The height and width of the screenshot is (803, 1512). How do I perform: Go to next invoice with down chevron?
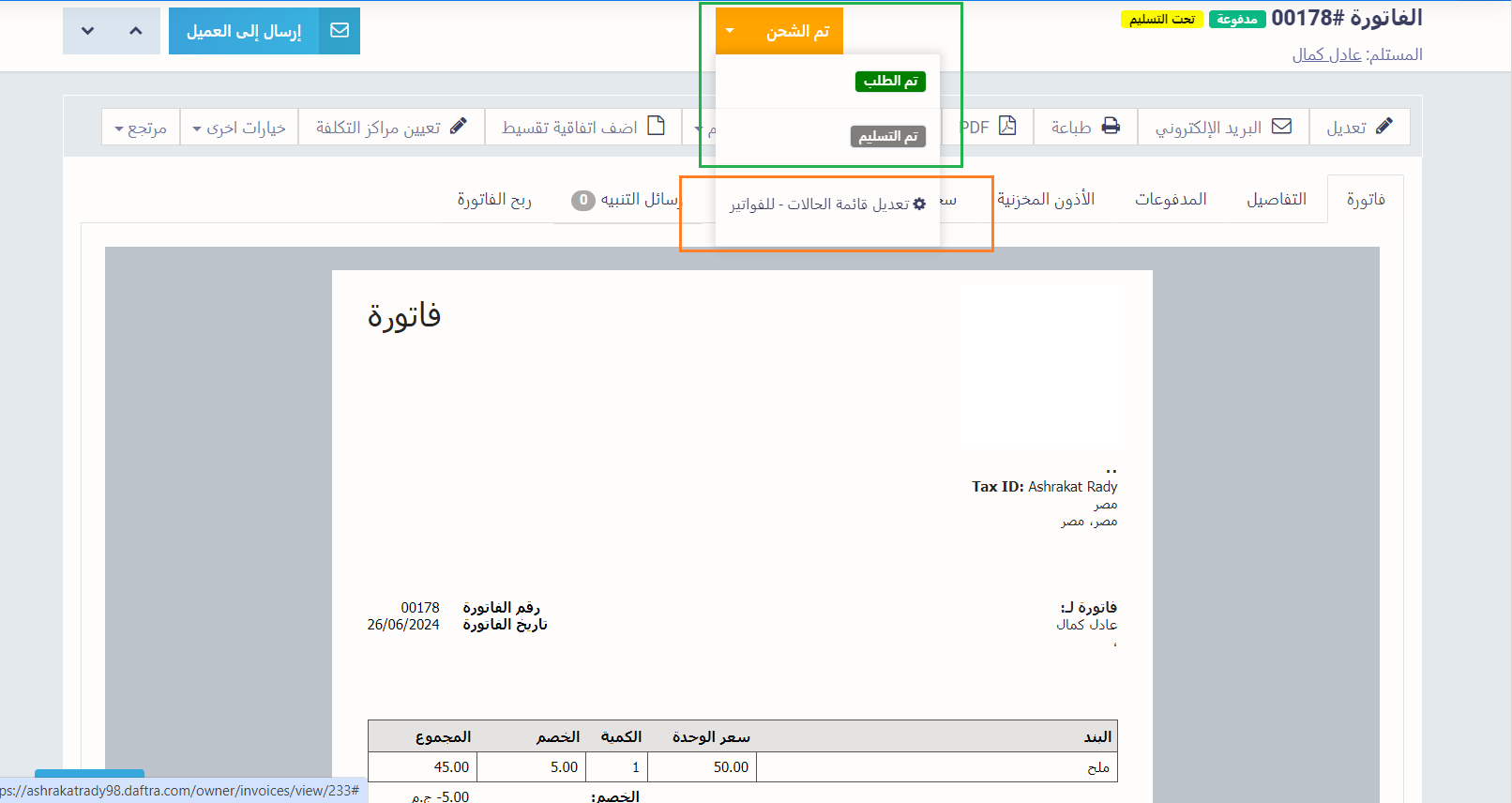87,31
